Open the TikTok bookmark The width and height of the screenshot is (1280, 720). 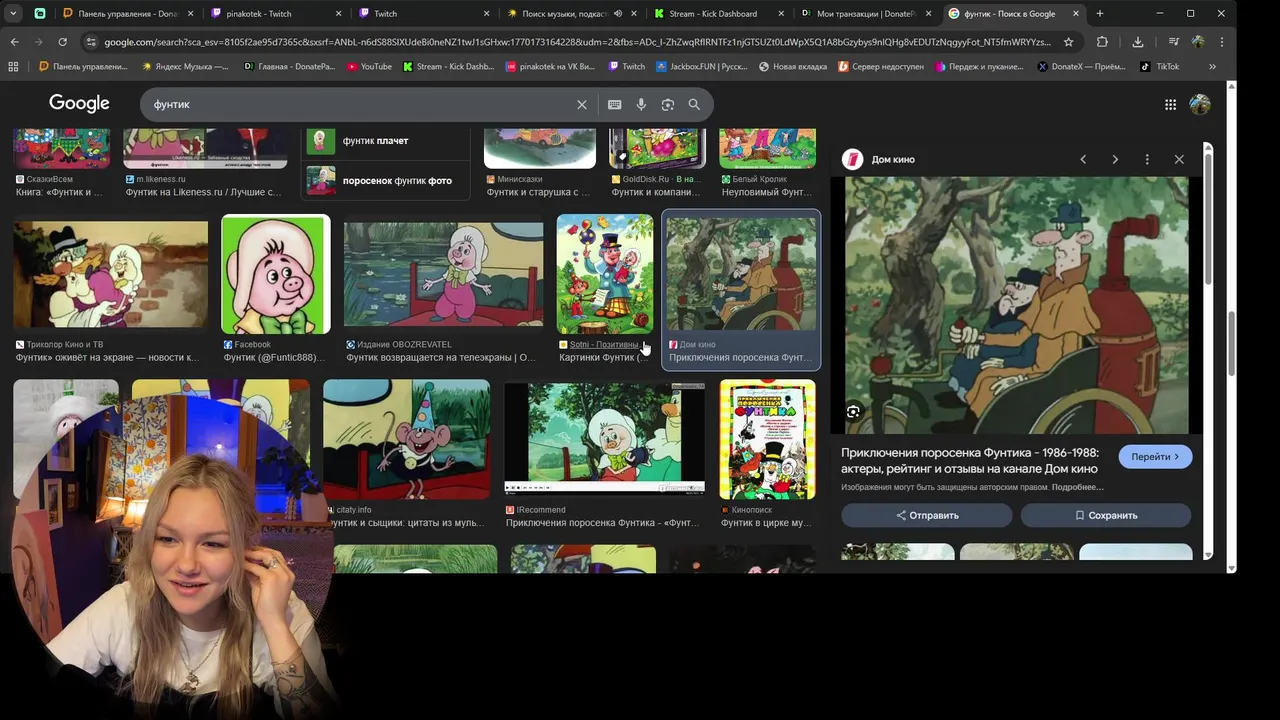coord(1160,66)
